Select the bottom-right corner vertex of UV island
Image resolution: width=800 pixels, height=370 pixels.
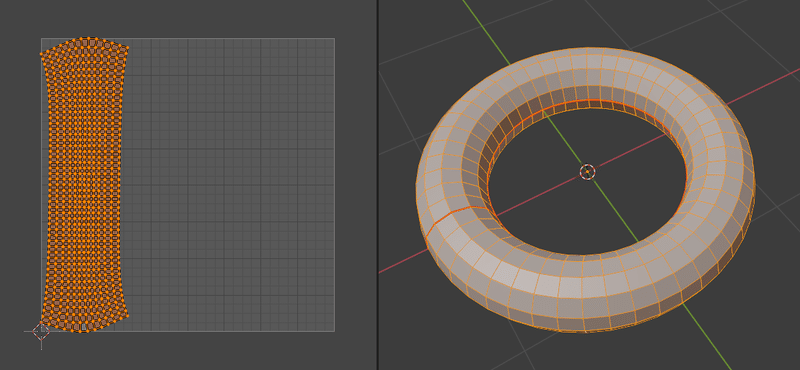127,315
